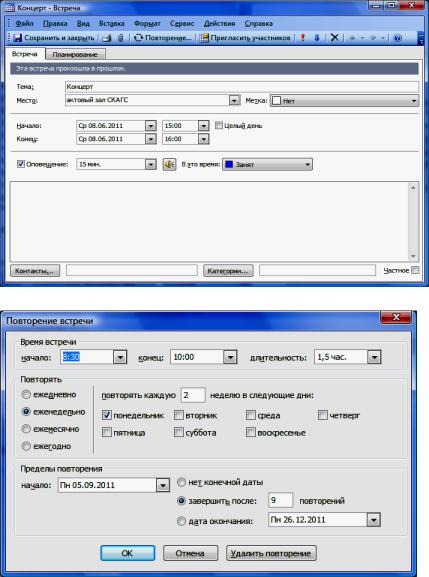429x577 pixels.
Task: Open the Формат menu
Action: (x=147, y=24)
